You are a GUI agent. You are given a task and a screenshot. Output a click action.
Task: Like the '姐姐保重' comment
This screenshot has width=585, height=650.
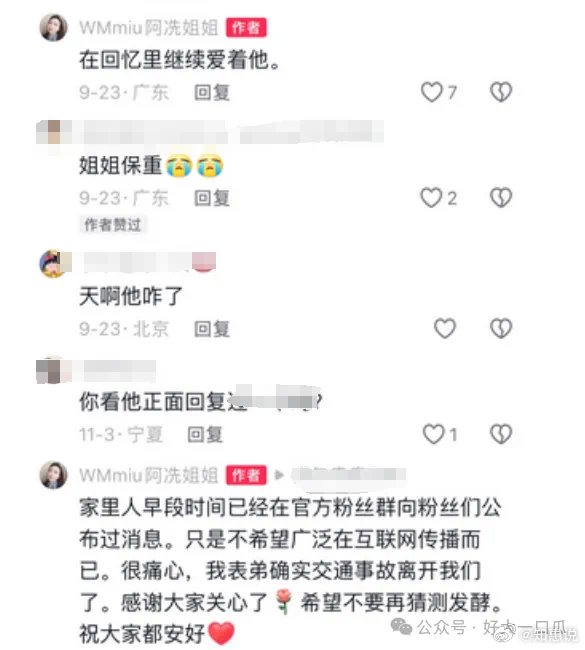431,198
